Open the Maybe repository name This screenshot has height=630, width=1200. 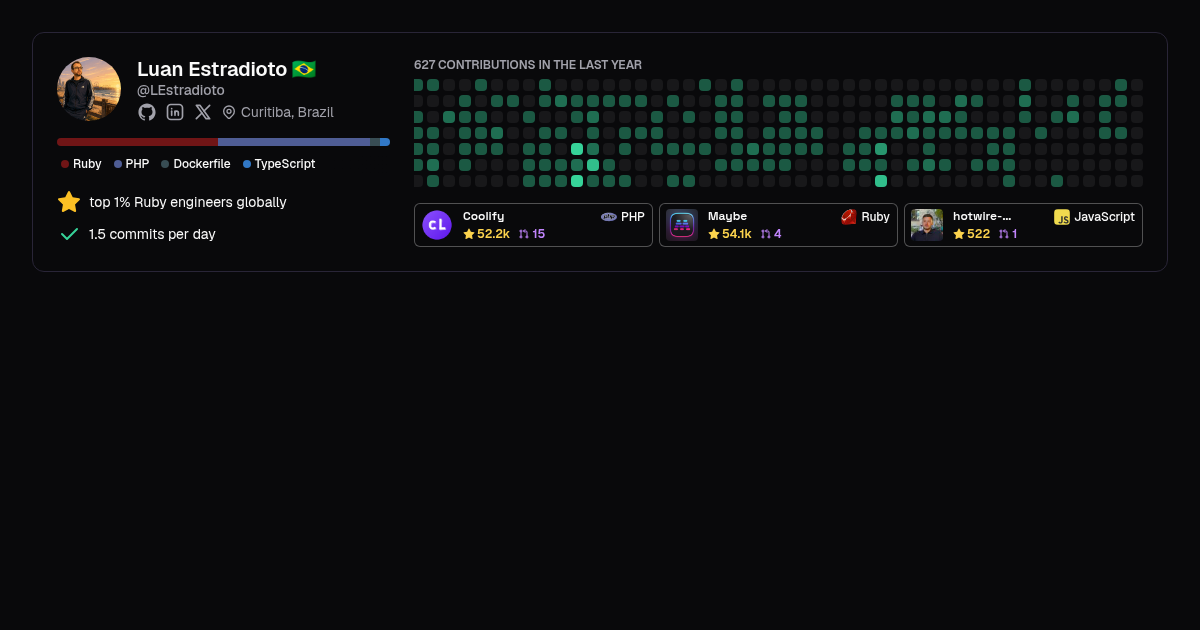coord(728,216)
